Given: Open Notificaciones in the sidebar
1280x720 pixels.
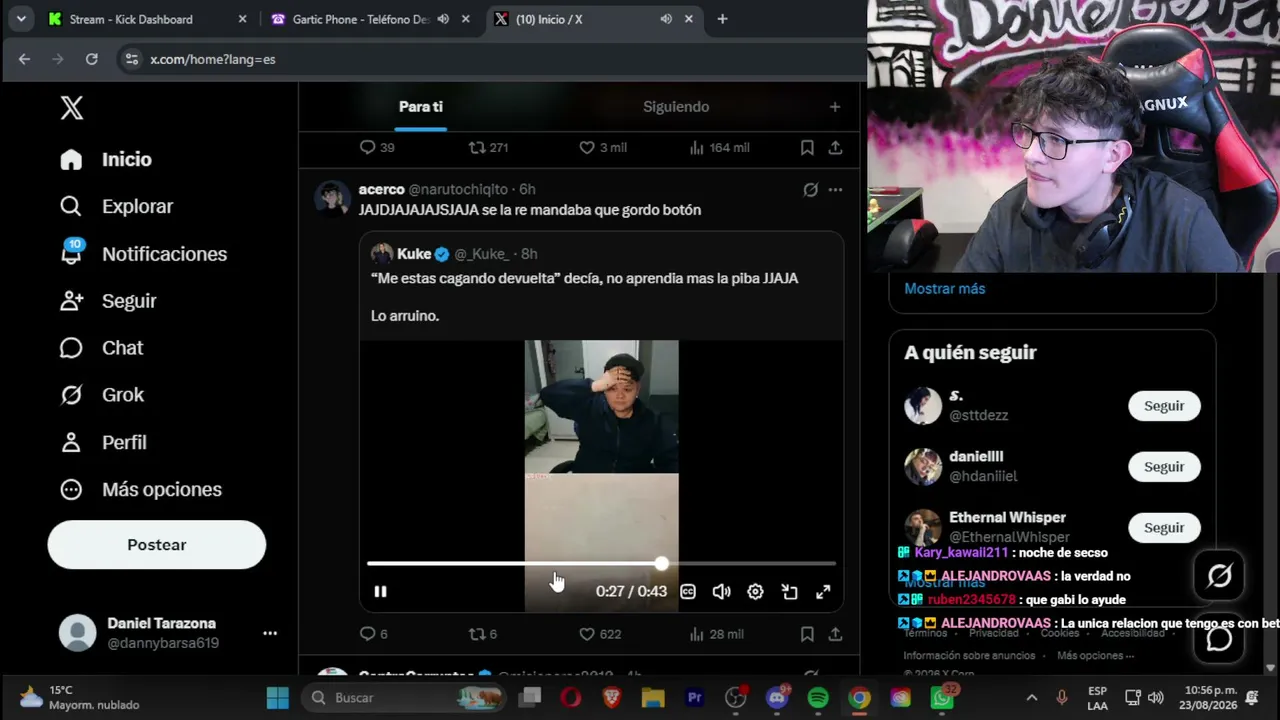Looking at the screenshot, I should pyautogui.click(x=143, y=254).
